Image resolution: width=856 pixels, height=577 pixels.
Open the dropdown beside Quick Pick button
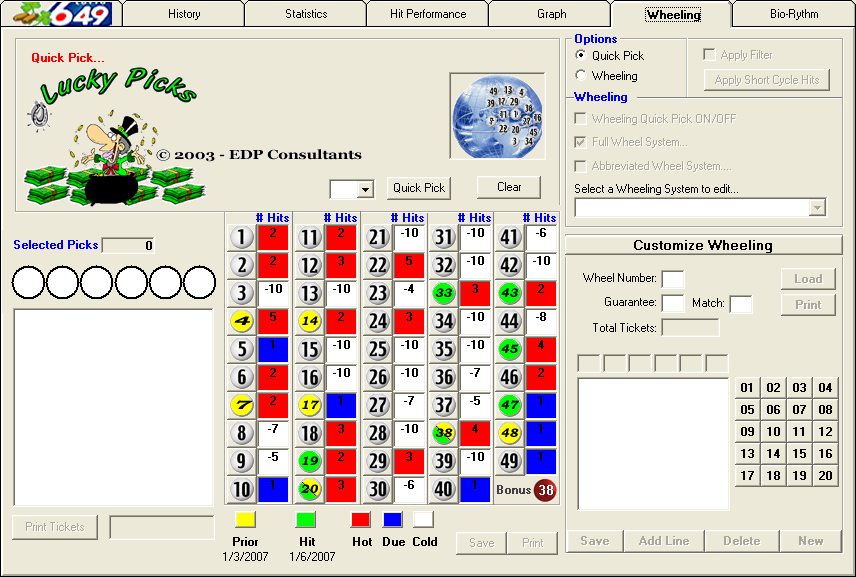[x=365, y=189]
